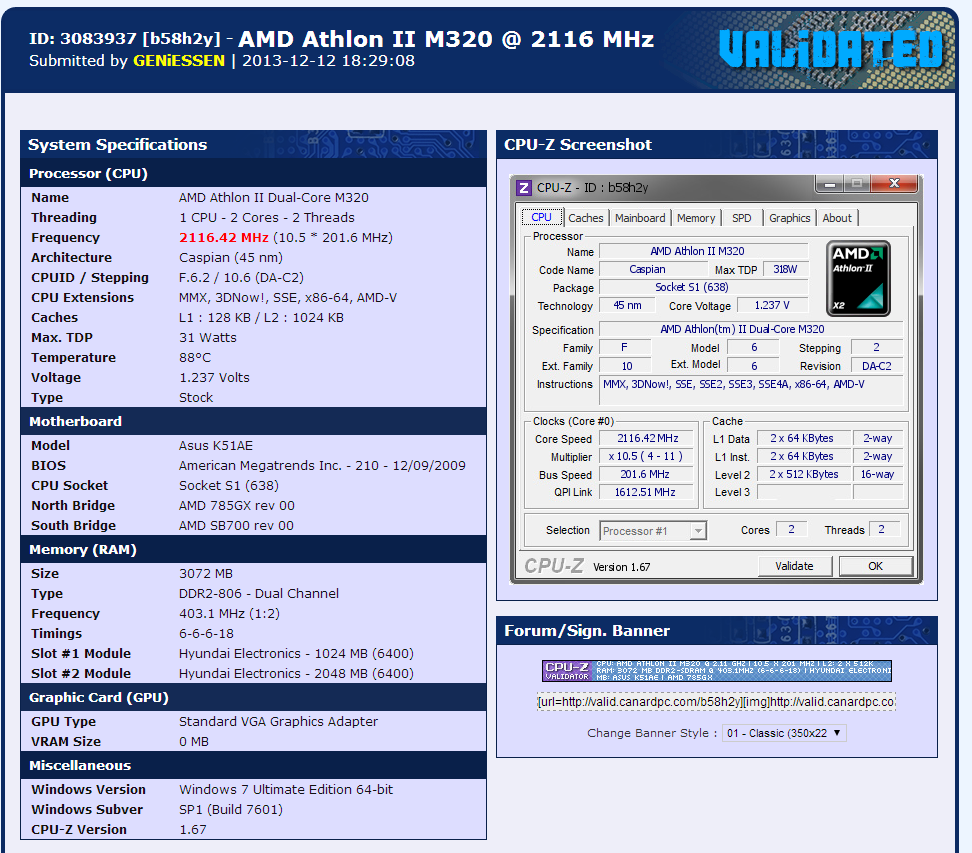The height and width of the screenshot is (853, 972).
Task: Close the CPU-Z screenshot window
Action: click(894, 183)
